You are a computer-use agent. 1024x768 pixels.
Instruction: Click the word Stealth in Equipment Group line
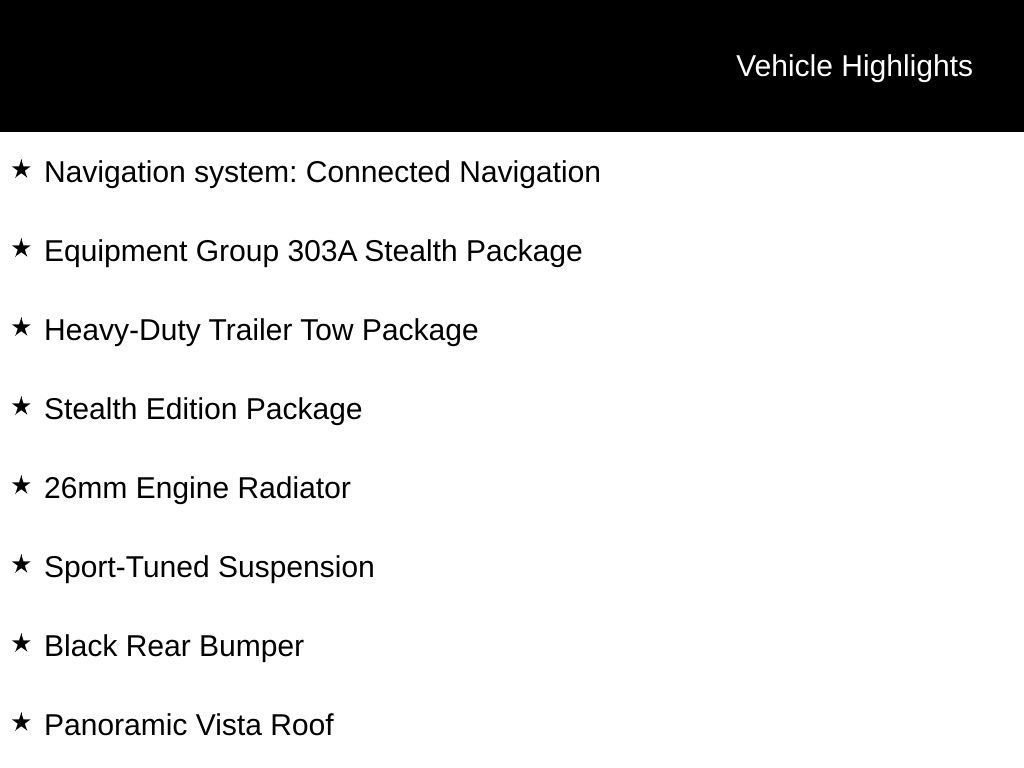pyautogui.click(x=410, y=251)
